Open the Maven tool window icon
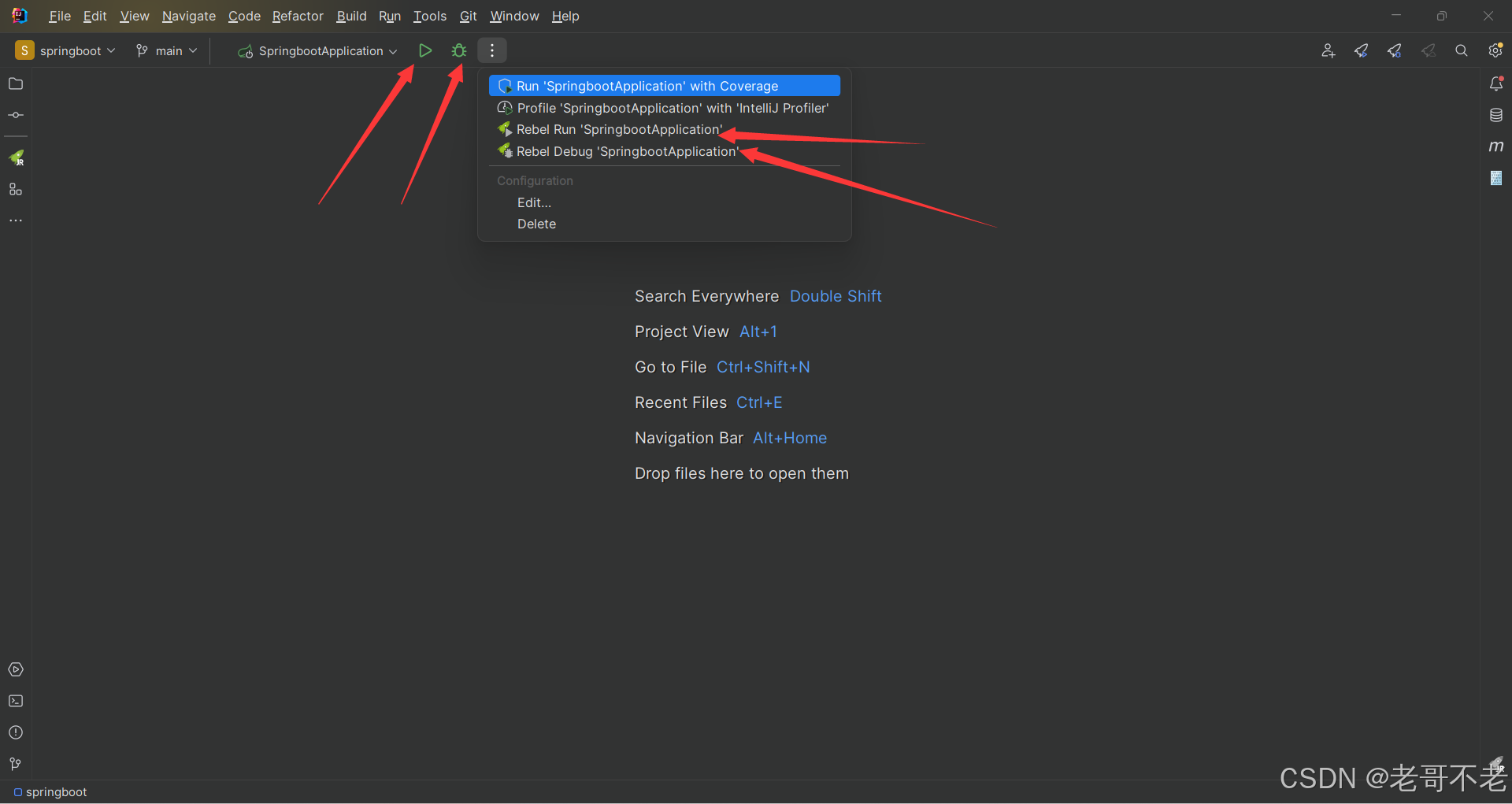1512x804 pixels. 1496,146
